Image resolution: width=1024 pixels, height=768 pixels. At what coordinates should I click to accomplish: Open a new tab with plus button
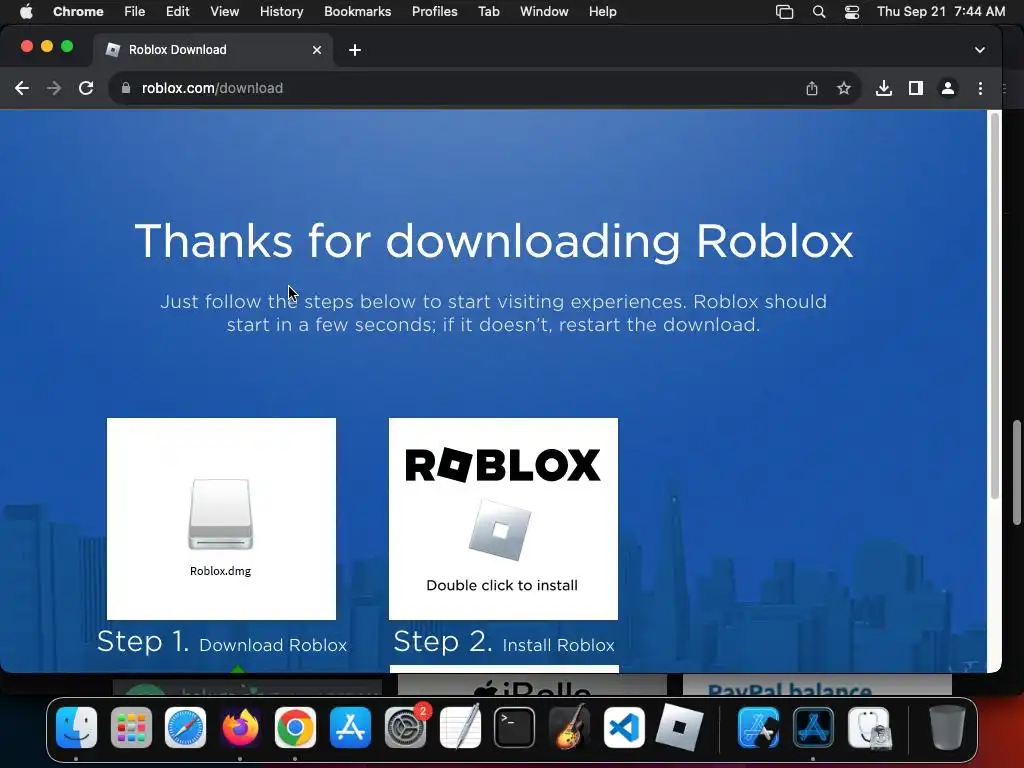(x=355, y=50)
